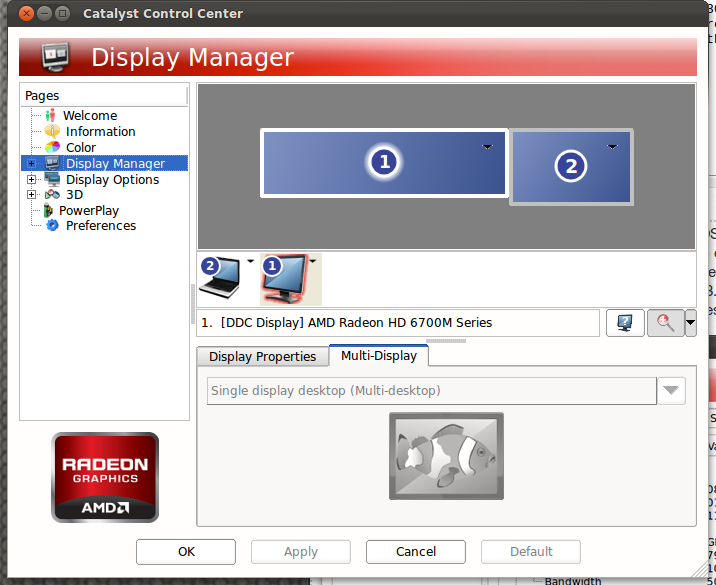Open the monitor display 1 dropdown arrow
This screenshot has width=716, height=585.
tap(313, 261)
